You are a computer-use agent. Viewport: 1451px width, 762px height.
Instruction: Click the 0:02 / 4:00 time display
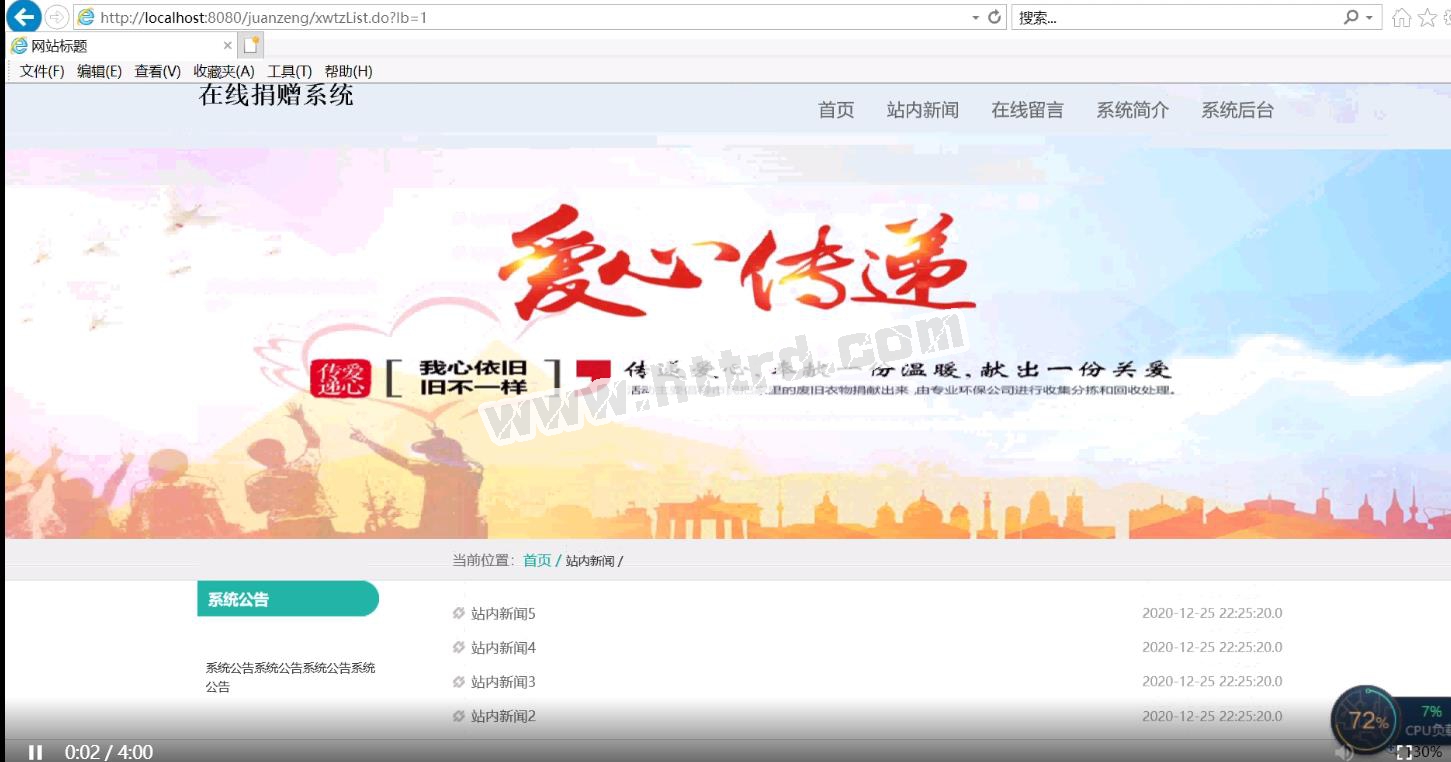[x=109, y=752]
